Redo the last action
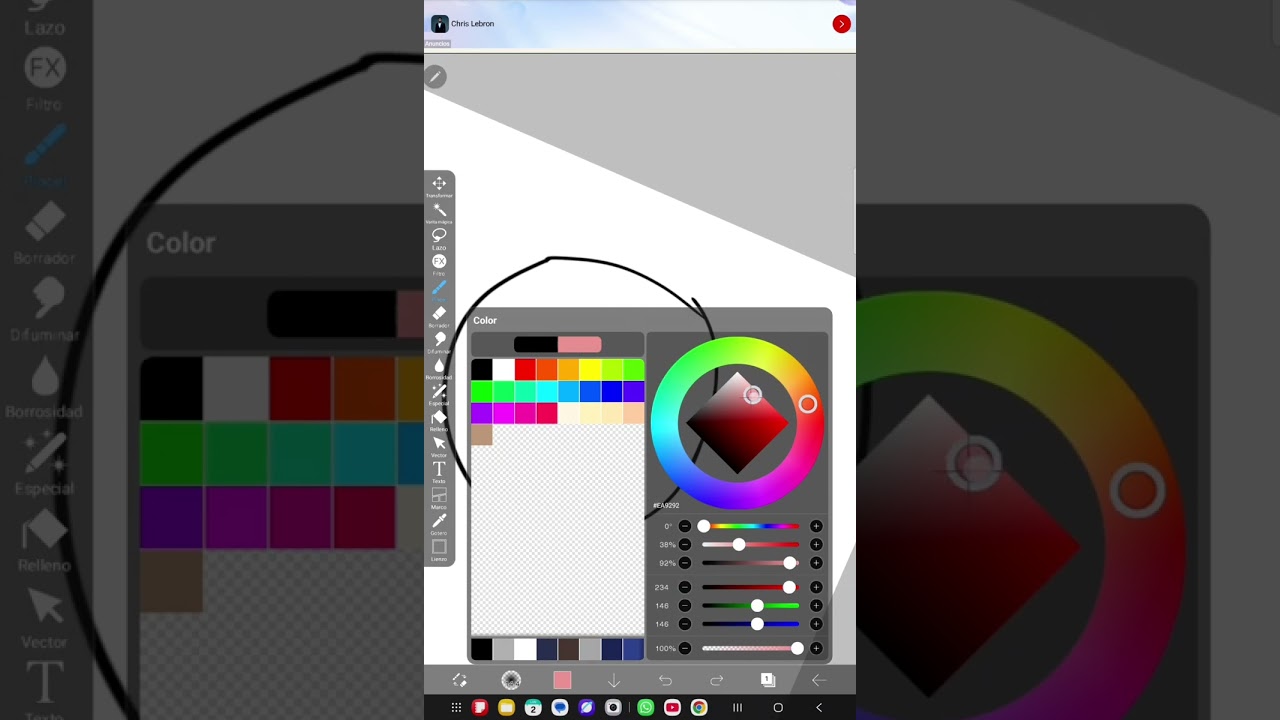The height and width of the screenshot is (720, 1280). 716,680
